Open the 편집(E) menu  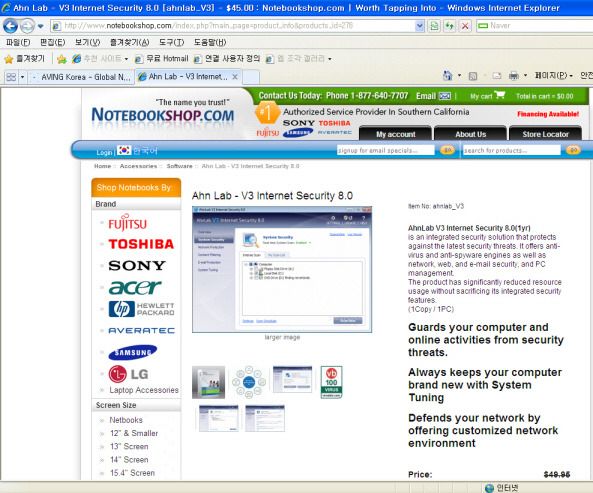coord(53,42)
